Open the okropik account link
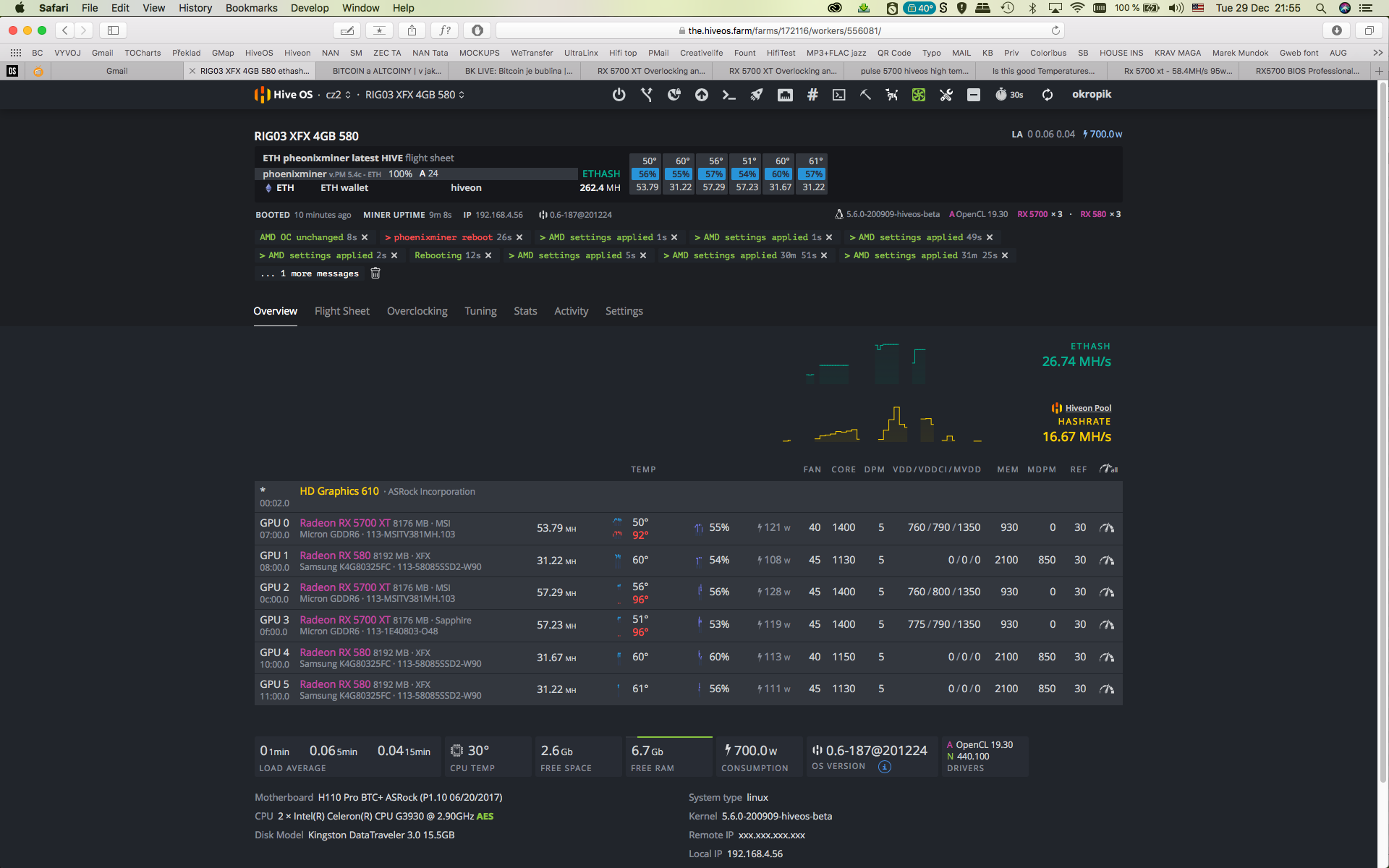Image resolution: width=1389 pixels, height=868 pixels. click(1091, 95)
